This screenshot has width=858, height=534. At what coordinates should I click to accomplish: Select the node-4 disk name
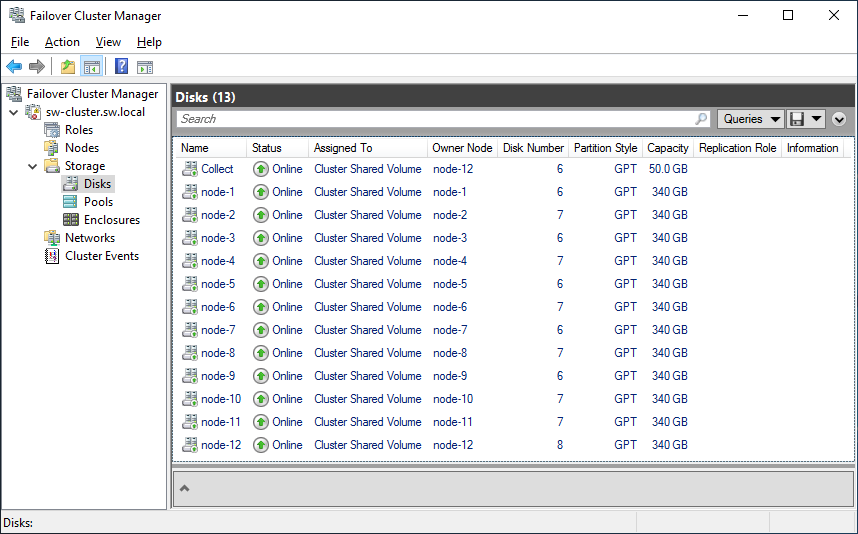click(x=218, y=261)
